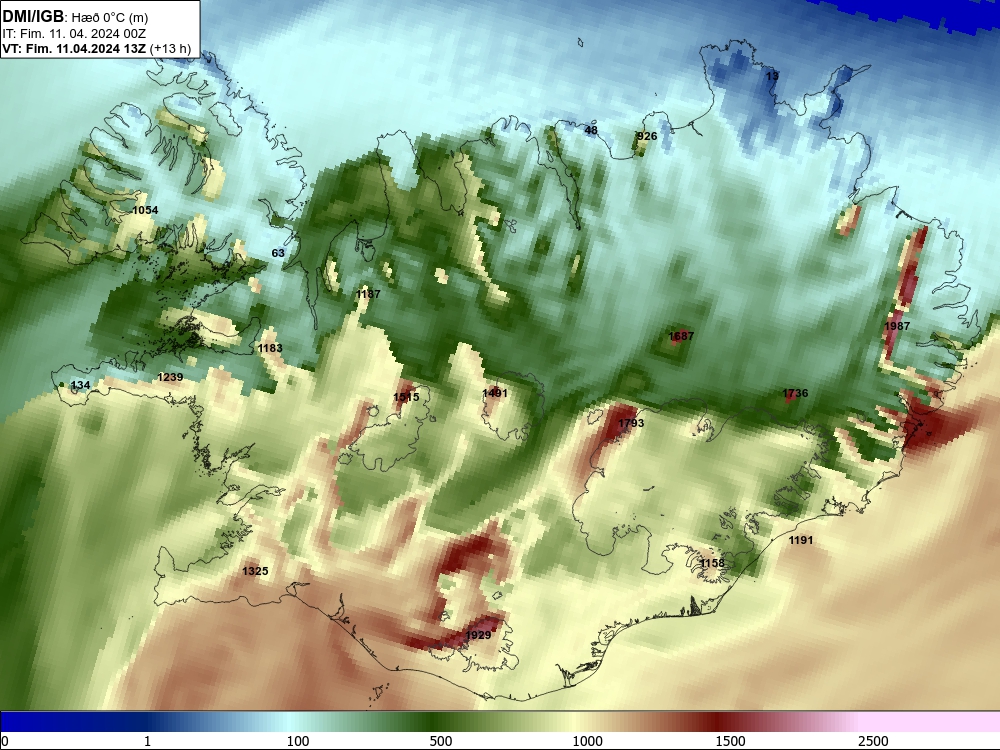
Task: Click the height value 1987 on the map
Action: point(897,326)
